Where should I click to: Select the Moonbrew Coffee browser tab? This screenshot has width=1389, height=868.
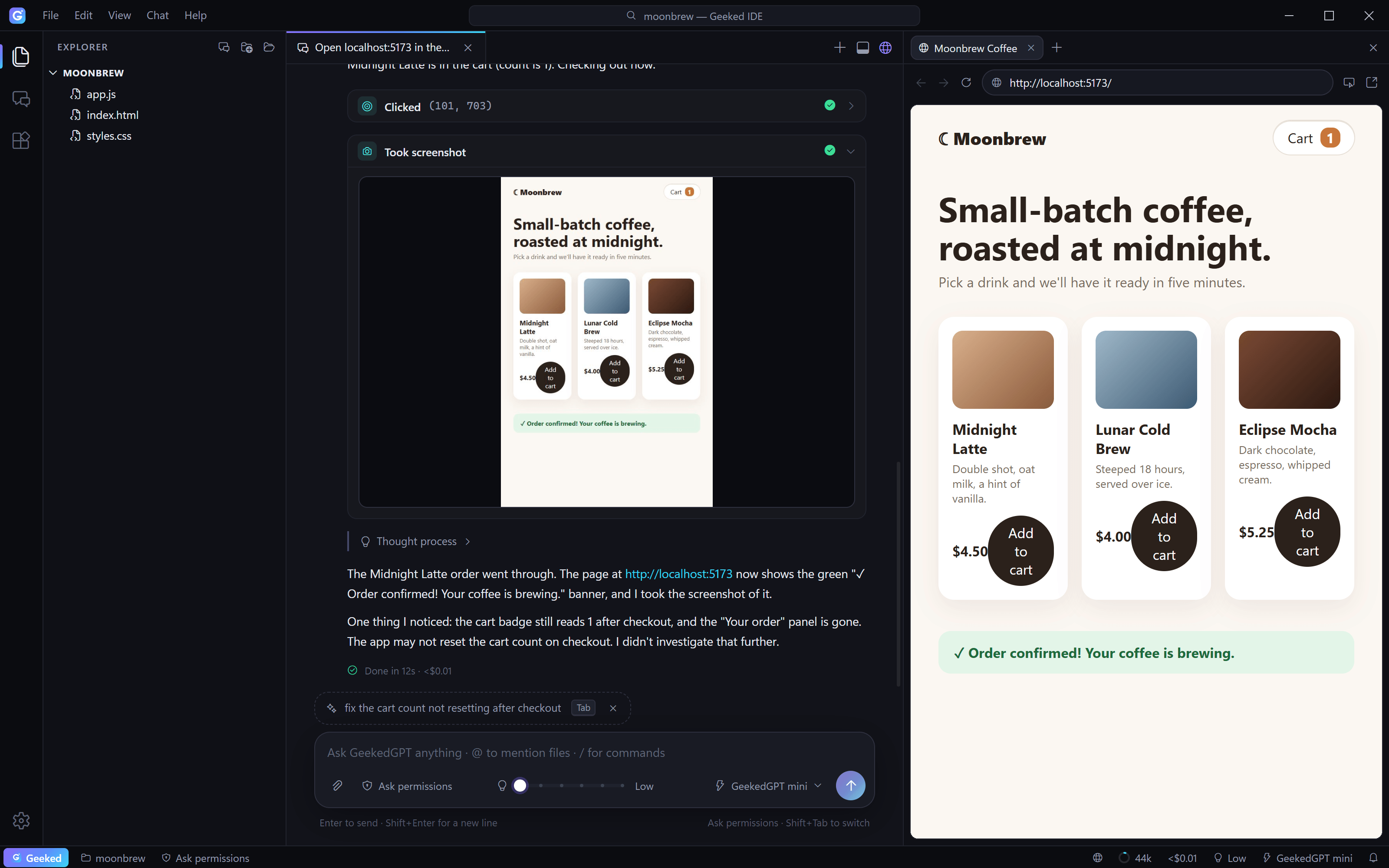click(x=976, y=48)
